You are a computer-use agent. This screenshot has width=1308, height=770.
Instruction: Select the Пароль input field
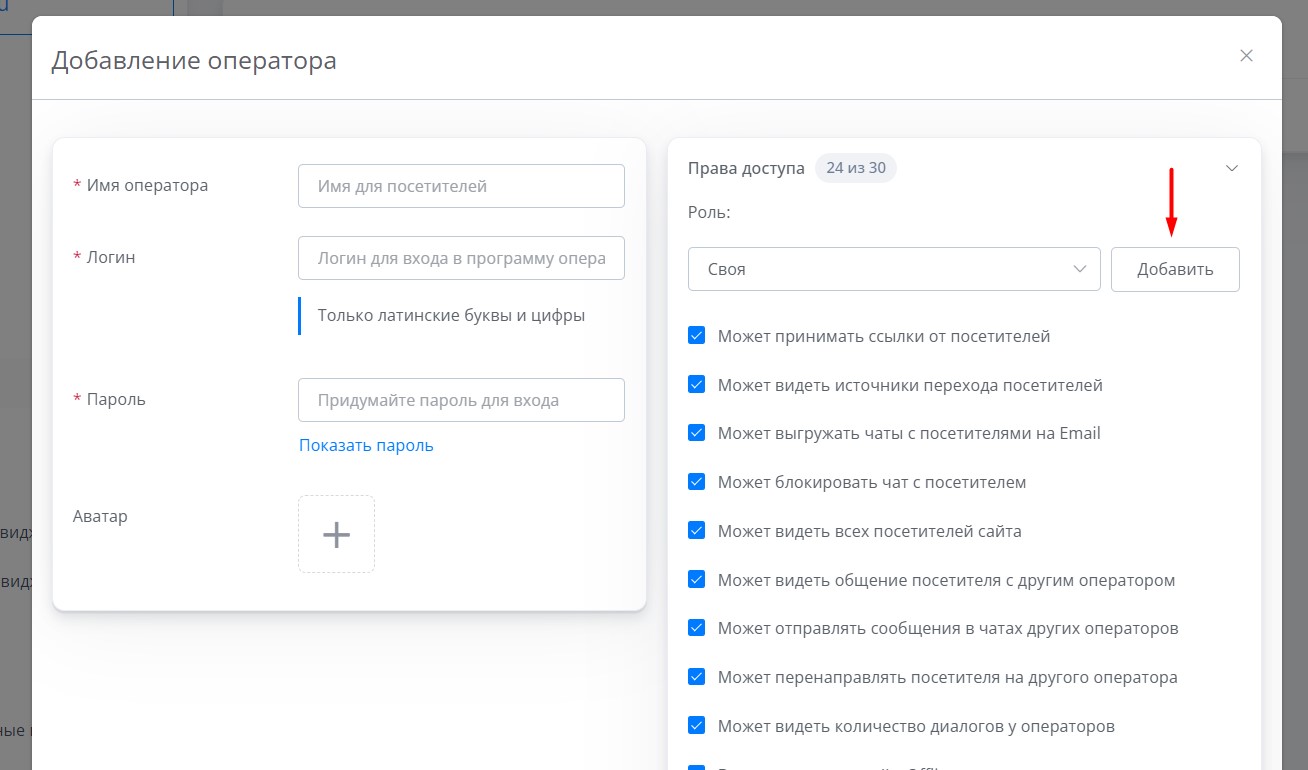tap(461, 400)
